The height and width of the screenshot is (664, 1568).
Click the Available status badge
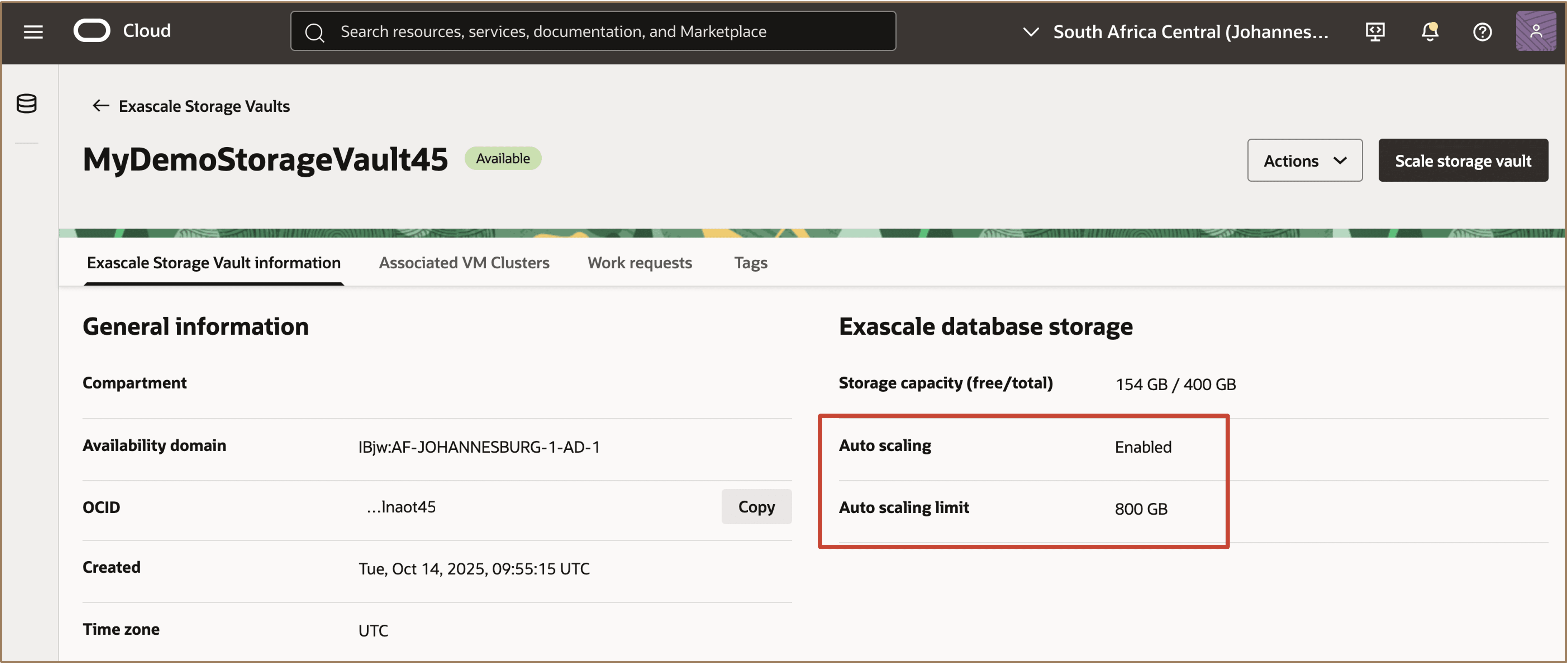point(502,158)
